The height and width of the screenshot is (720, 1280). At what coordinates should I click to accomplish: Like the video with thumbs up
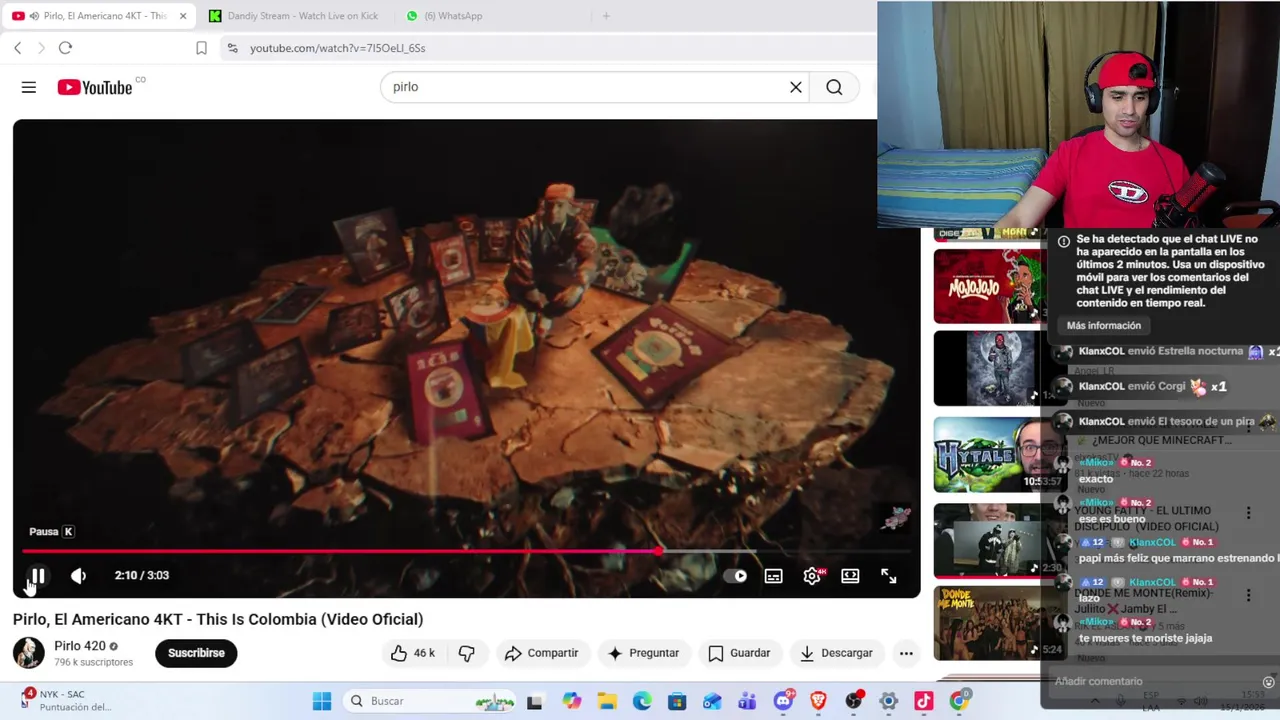coord(412,653)
